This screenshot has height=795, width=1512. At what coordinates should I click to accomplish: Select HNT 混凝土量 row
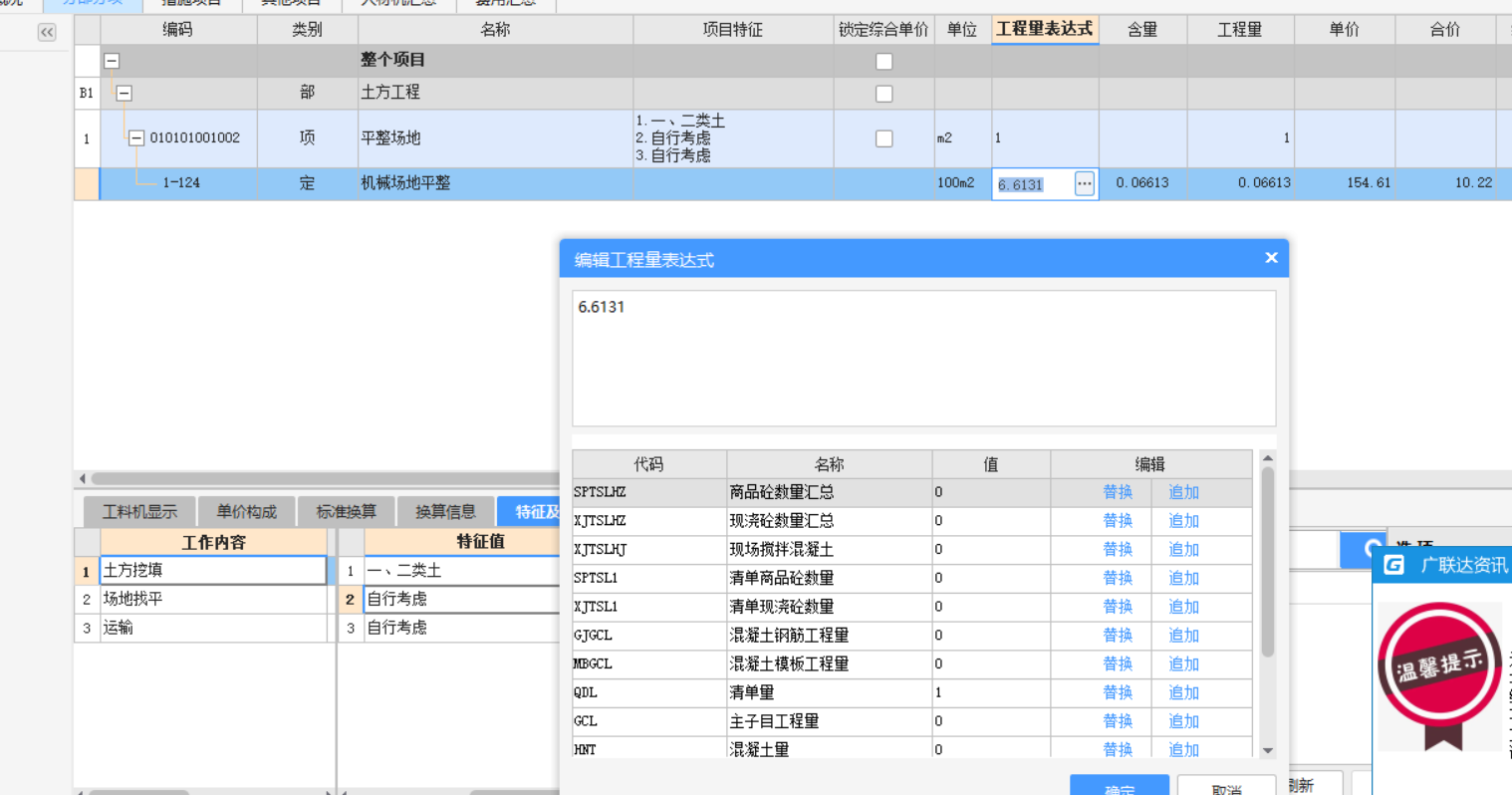(x=911, y=749)
